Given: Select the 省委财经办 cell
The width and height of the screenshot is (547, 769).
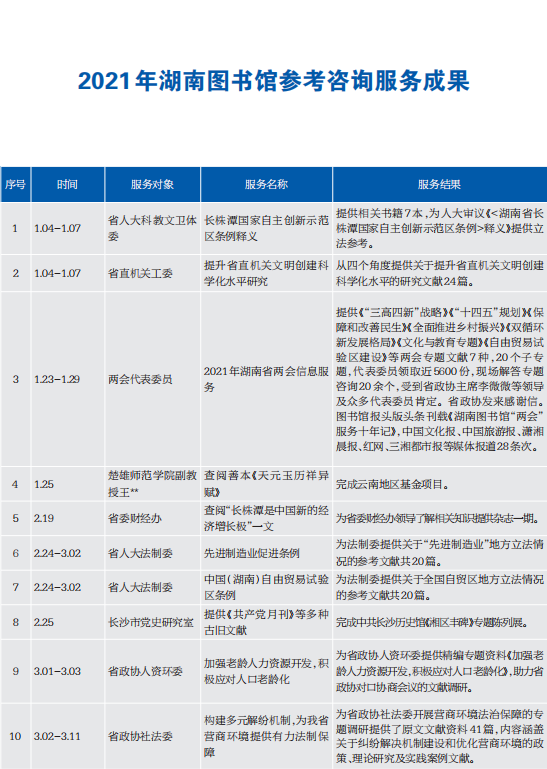Looking at the screenshot, I should (152, 518).
